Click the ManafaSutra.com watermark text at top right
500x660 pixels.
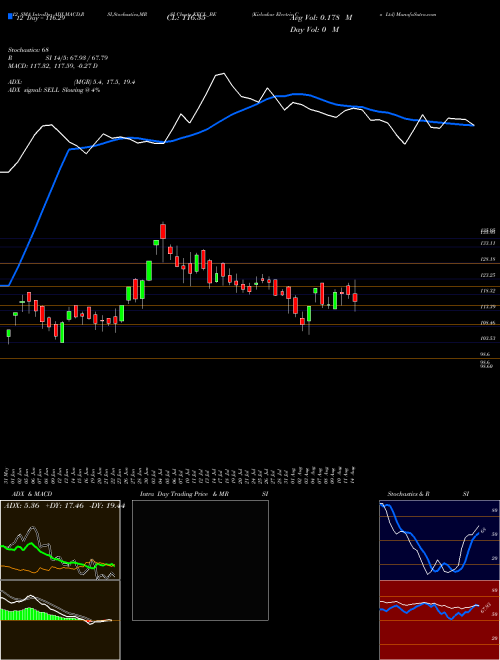point(414,14)
